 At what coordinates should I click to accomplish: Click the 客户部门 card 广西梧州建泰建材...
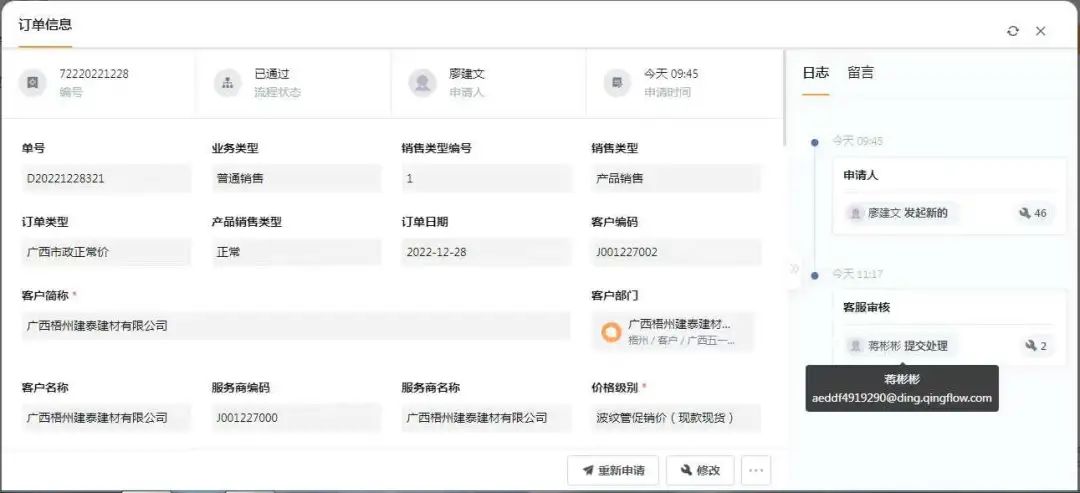(x=673, y=332)
